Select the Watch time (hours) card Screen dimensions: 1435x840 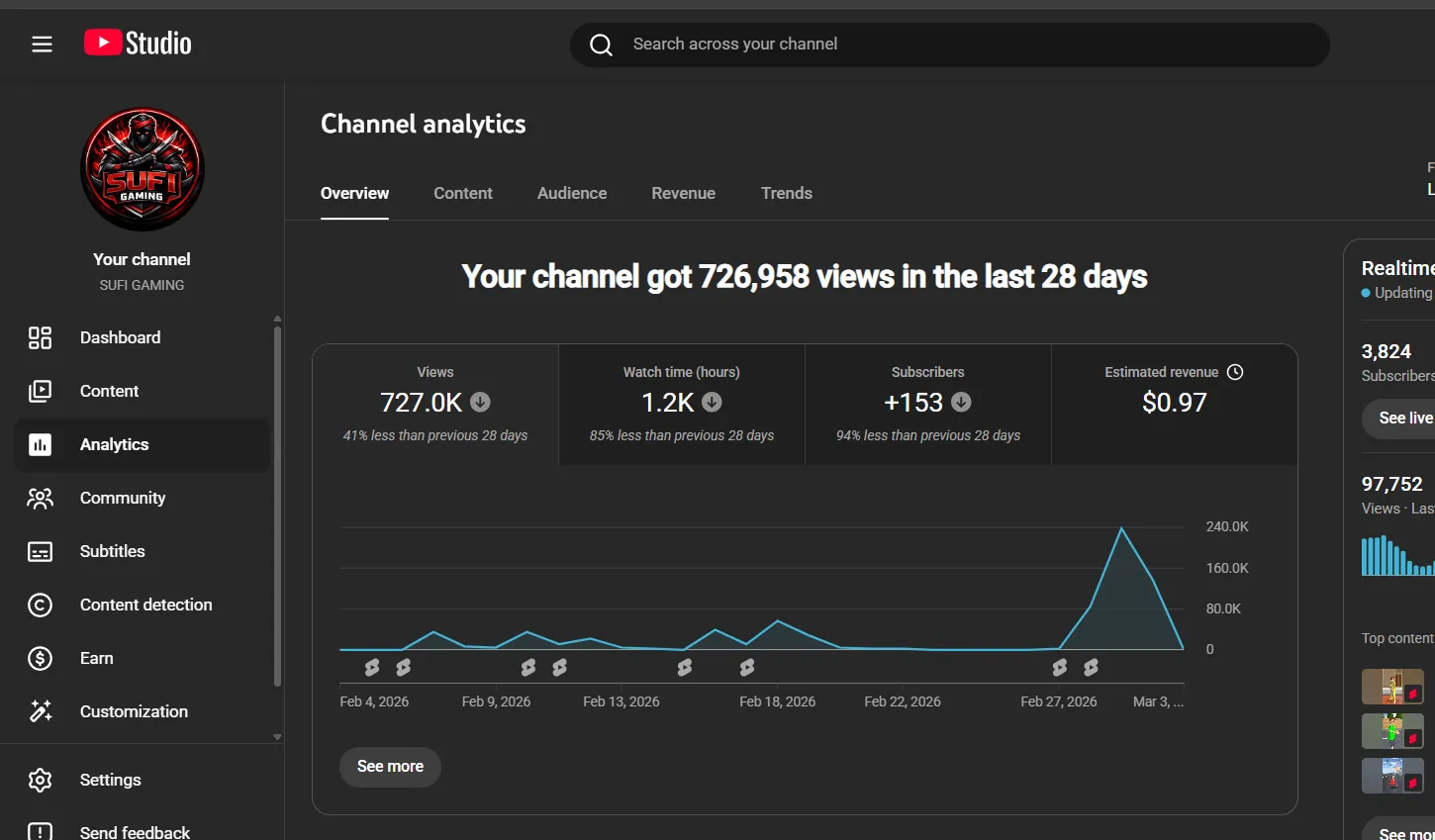pyautogui.click(x=682, y=405)
